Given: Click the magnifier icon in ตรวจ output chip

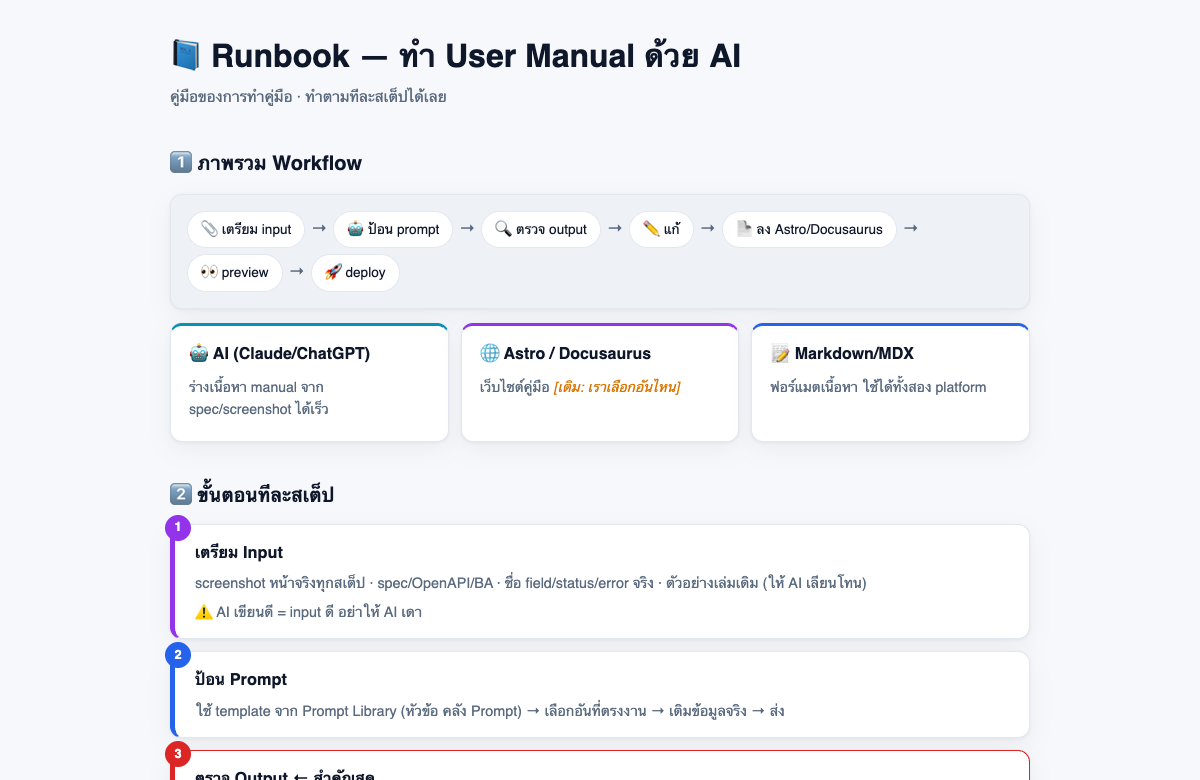Looking at the screenshot, I should [x=503, y=229].
